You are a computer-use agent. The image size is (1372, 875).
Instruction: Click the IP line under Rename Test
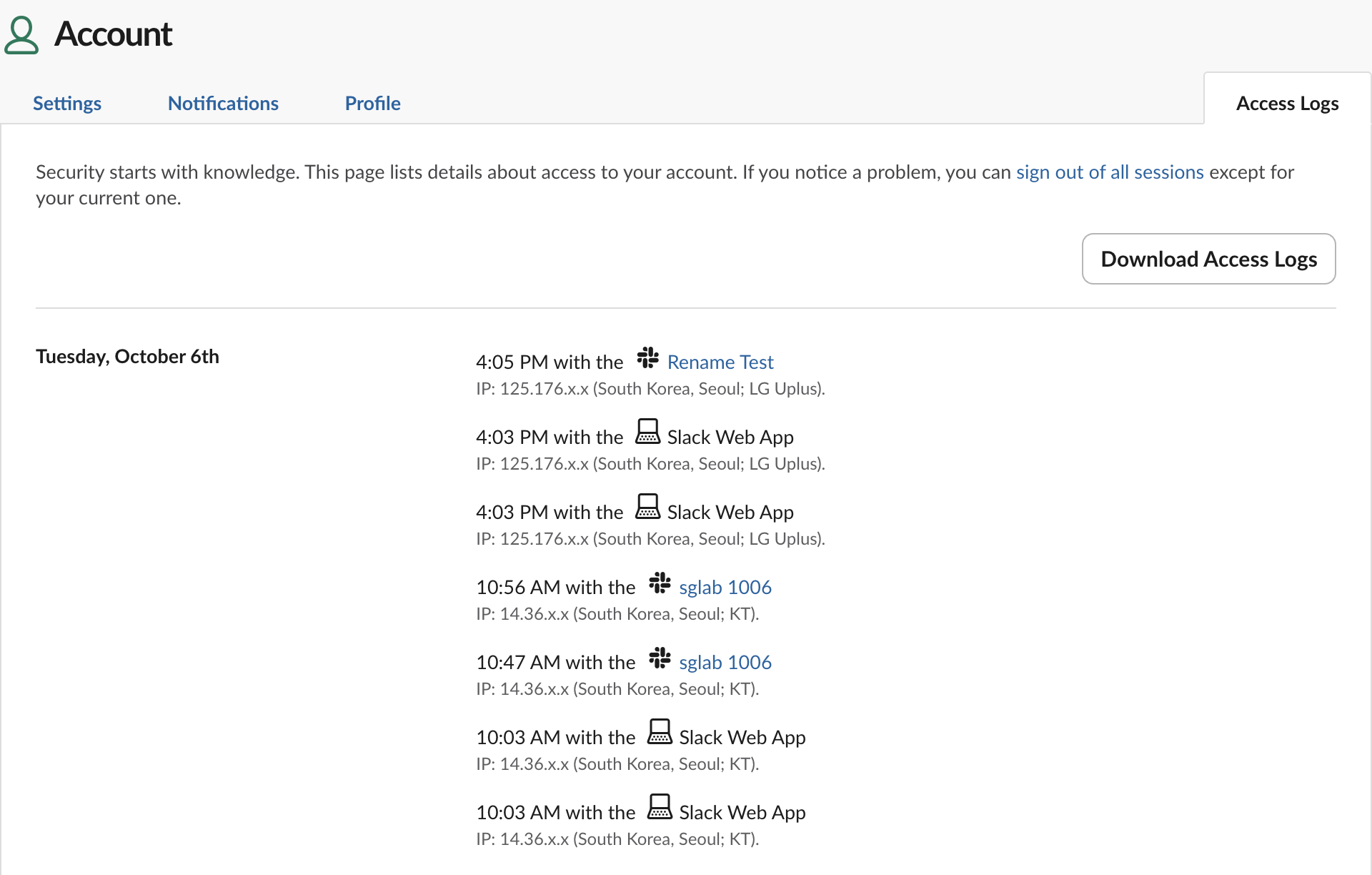point(650,389)
